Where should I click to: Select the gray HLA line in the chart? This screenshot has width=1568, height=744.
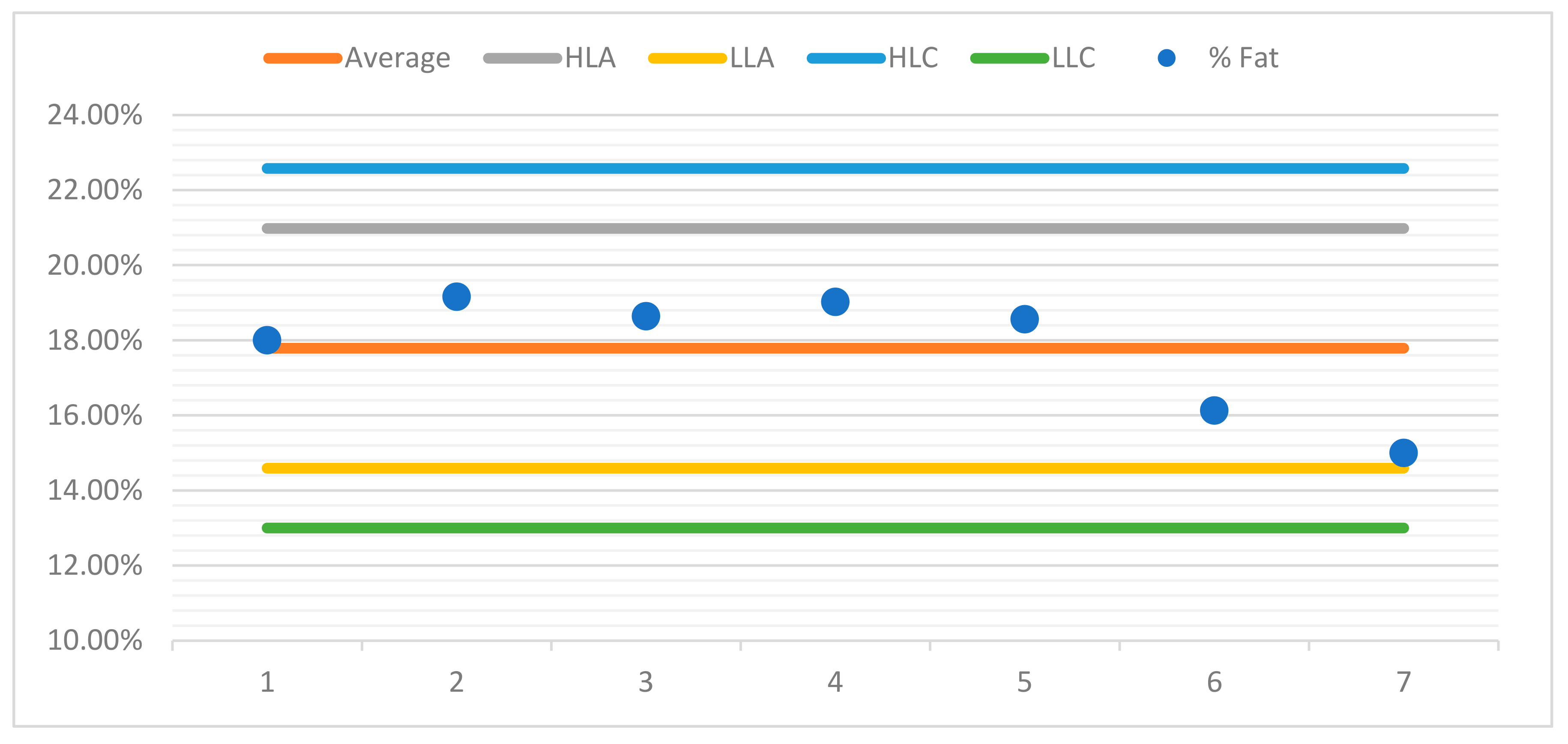(x=730, y=228)
